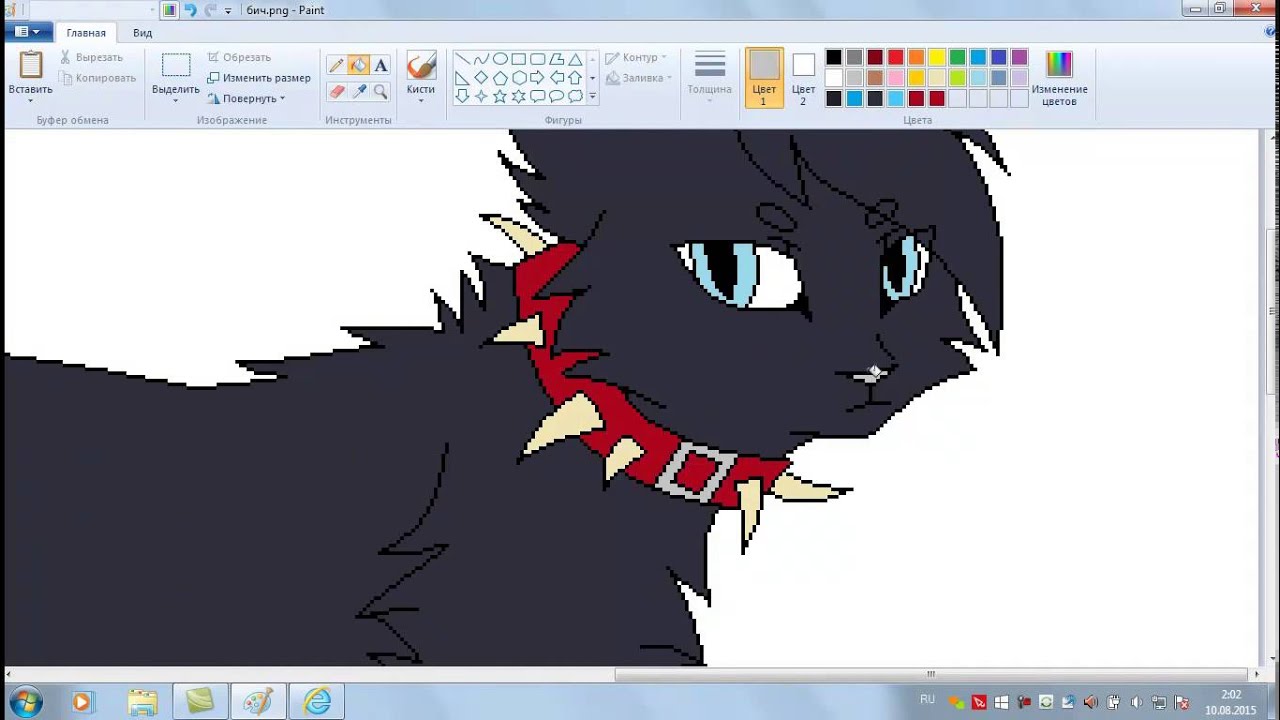Click the Undo arrow in quick access toolbar
Image resolution: width=1280 pixels, height=720 pixels.
(x=190, y=10)
